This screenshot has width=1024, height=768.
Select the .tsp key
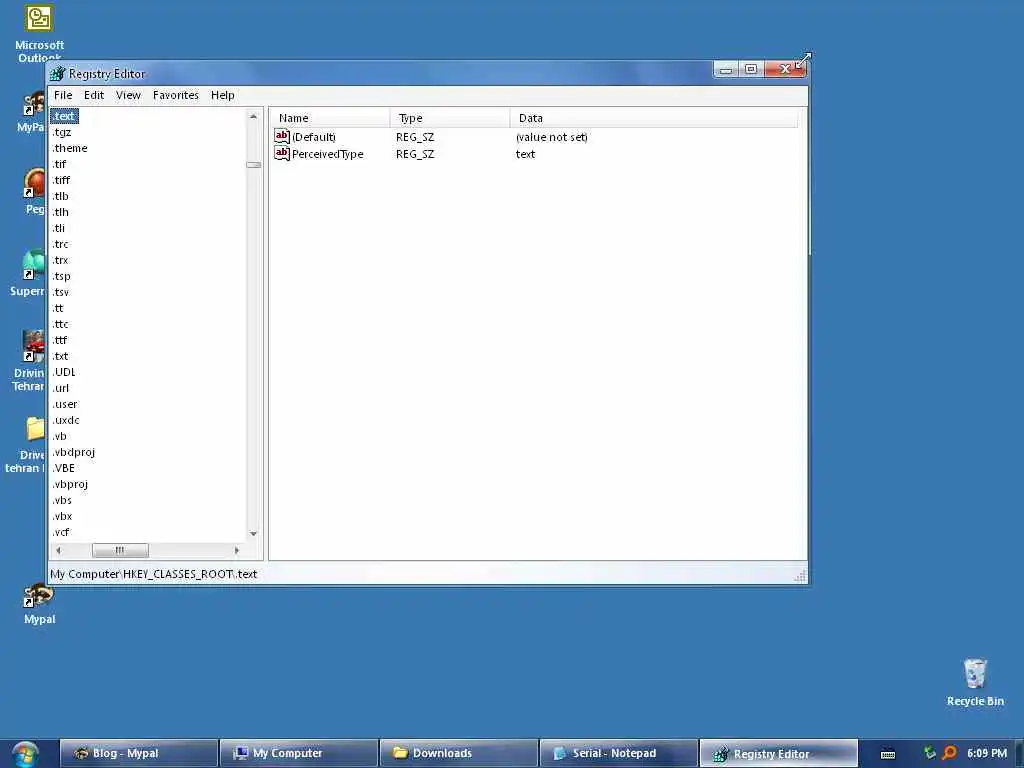pyautogui.click(x=61, y=276)
